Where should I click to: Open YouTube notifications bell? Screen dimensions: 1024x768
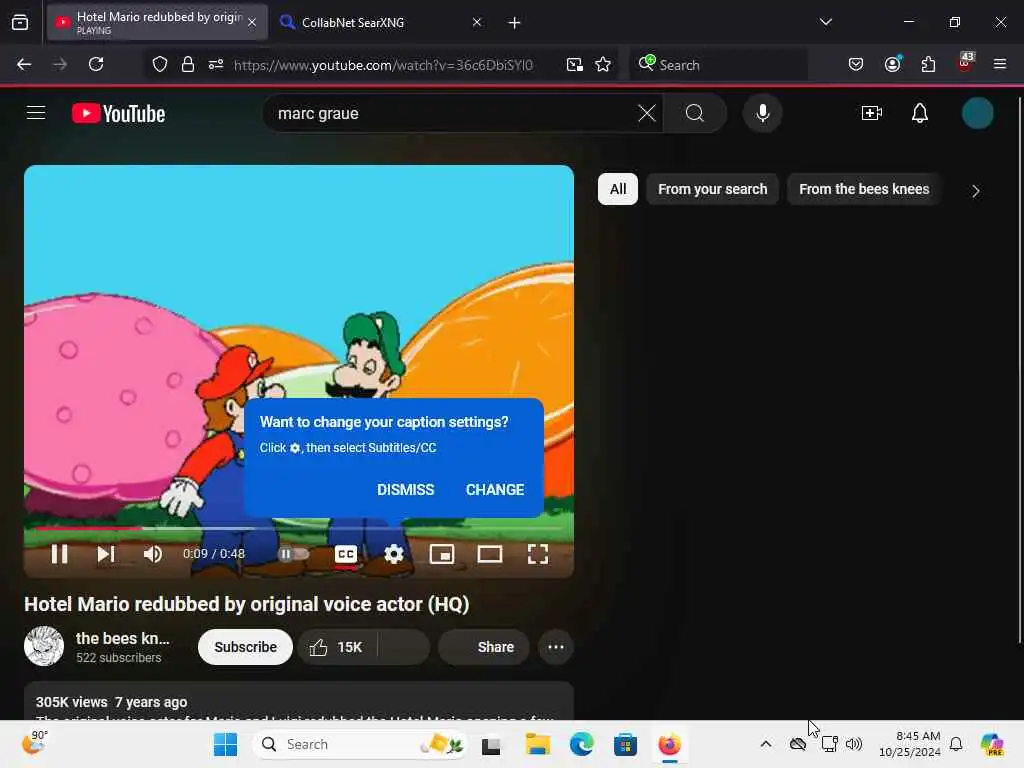pos(920,114)
